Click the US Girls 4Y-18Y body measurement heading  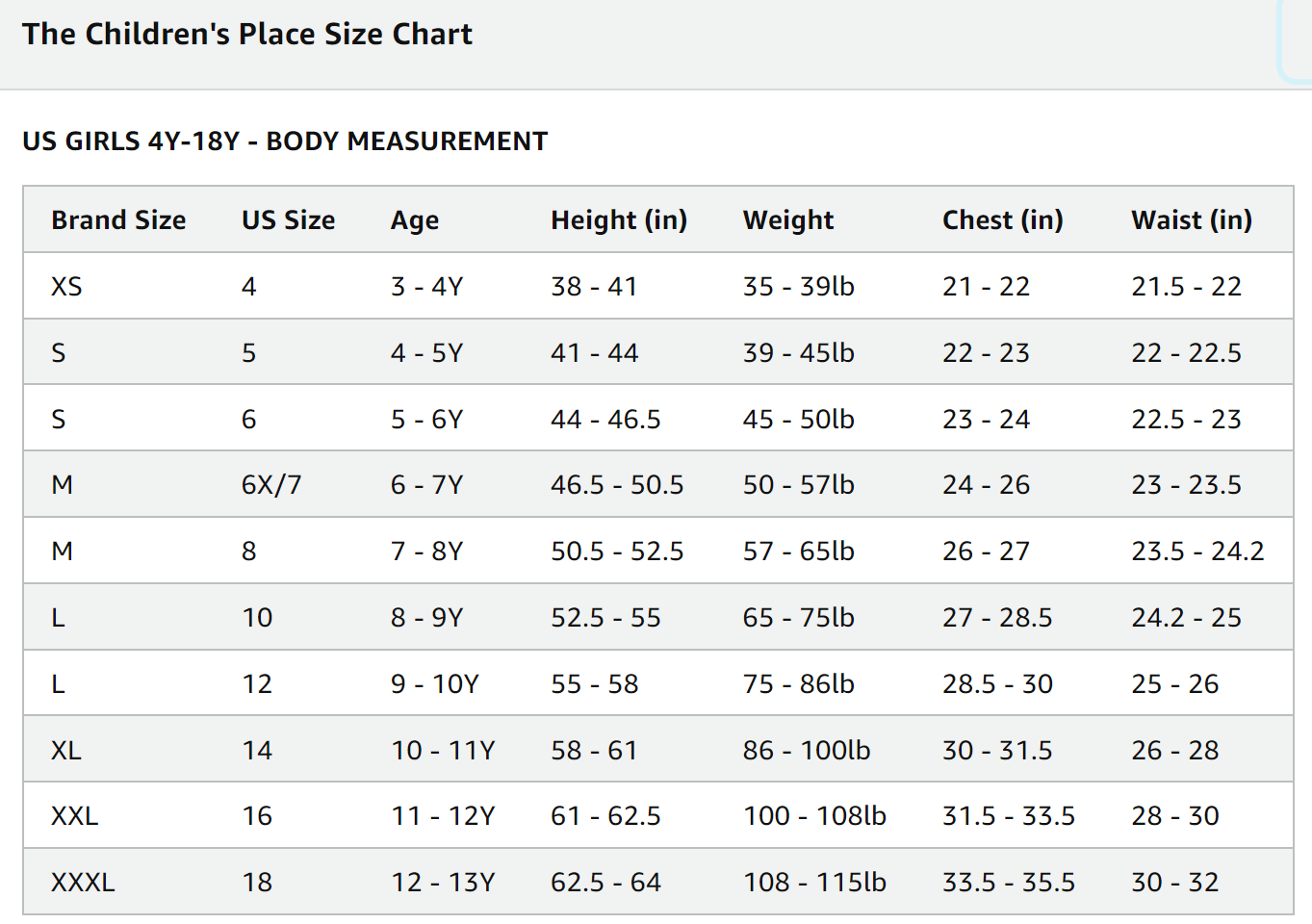[x=285, y=141]
